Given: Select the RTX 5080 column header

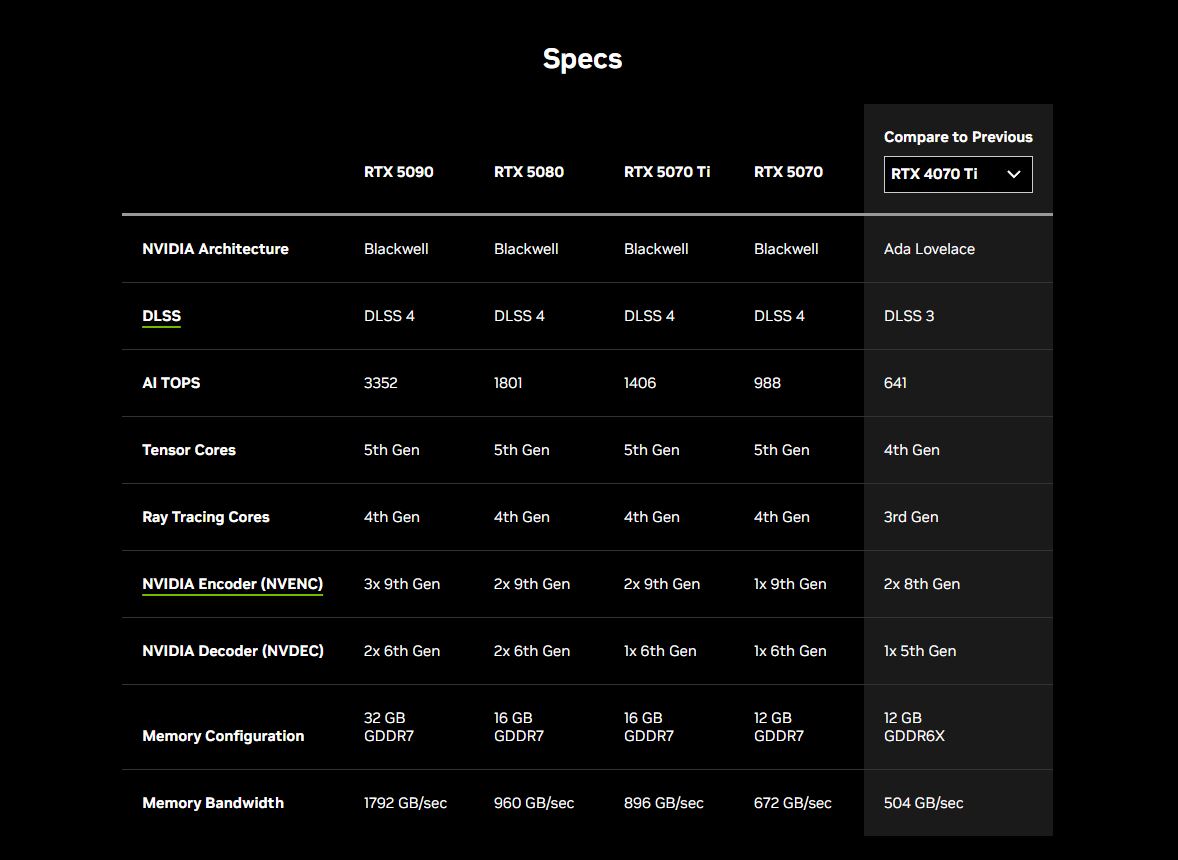Looking at the screenshot, I should [528, 172].
